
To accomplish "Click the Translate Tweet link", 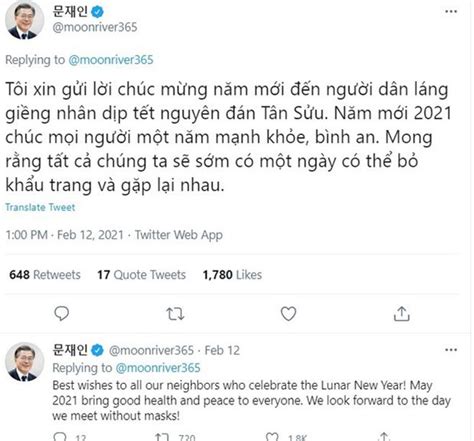I will 40,207.
